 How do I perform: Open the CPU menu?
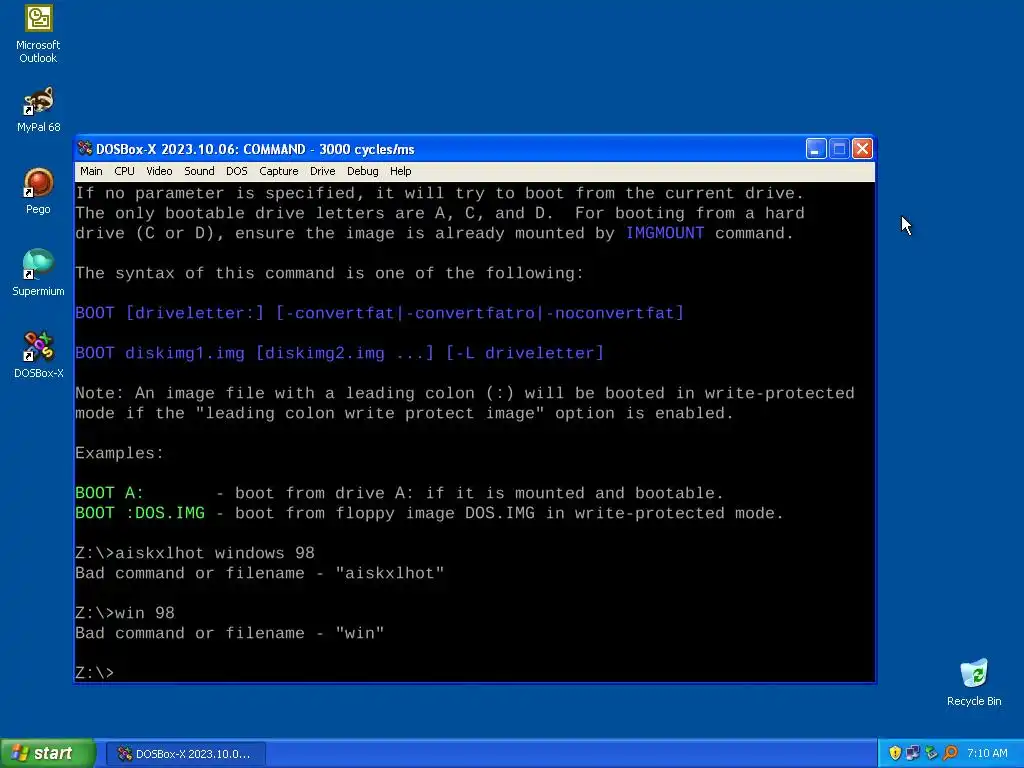(x=124, y=171)
